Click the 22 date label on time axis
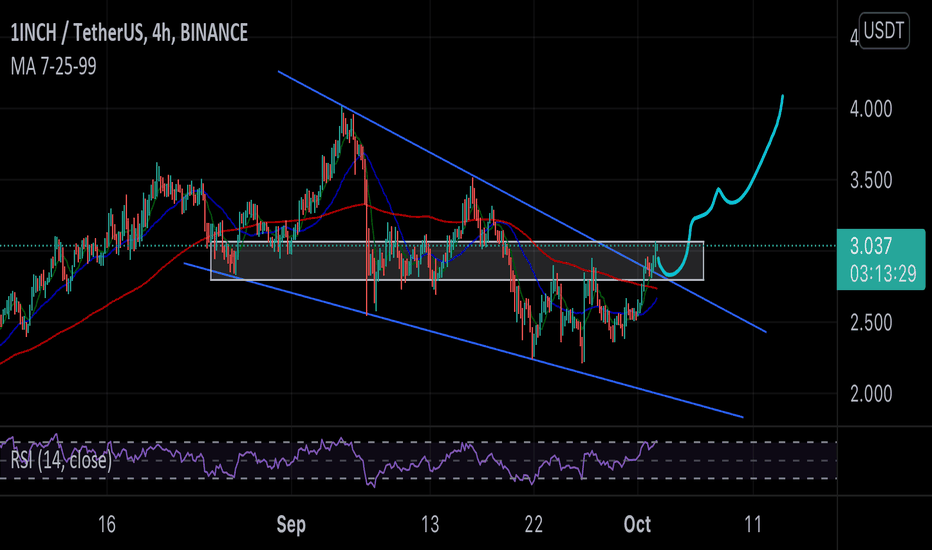This screenshot has width=932, height=550. tap(534, 524)
